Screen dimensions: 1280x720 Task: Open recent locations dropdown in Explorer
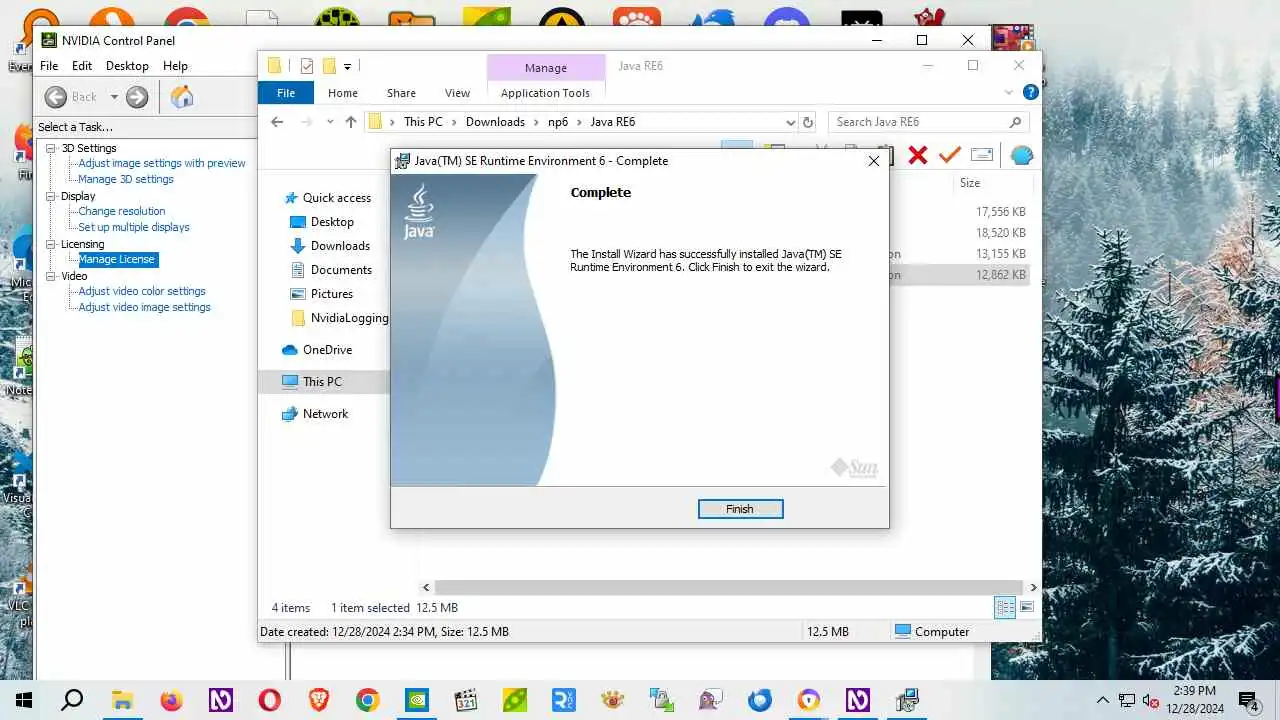(330, 122)
